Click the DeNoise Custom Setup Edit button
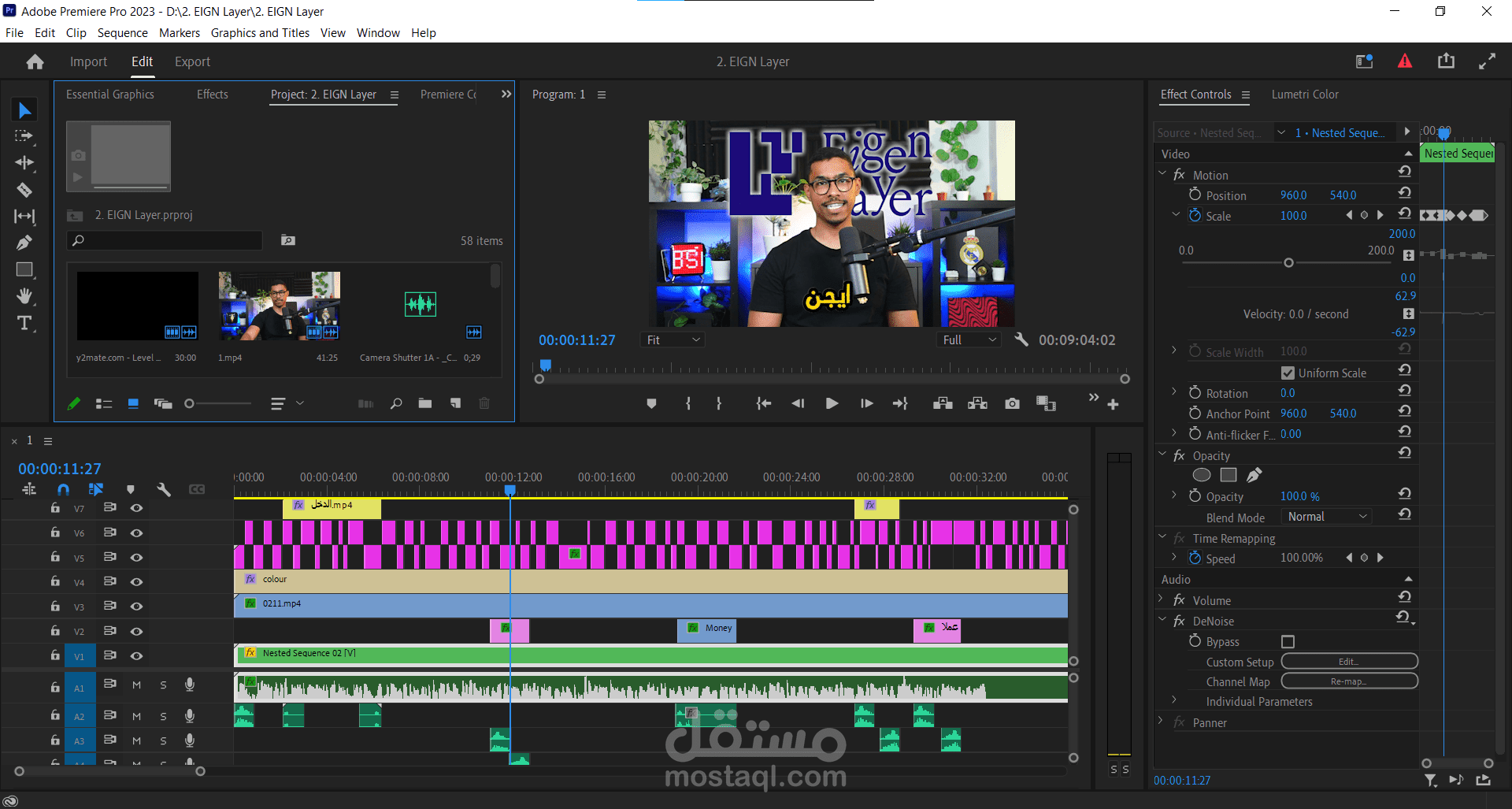1512x809 pixels. coord(1349,662)
